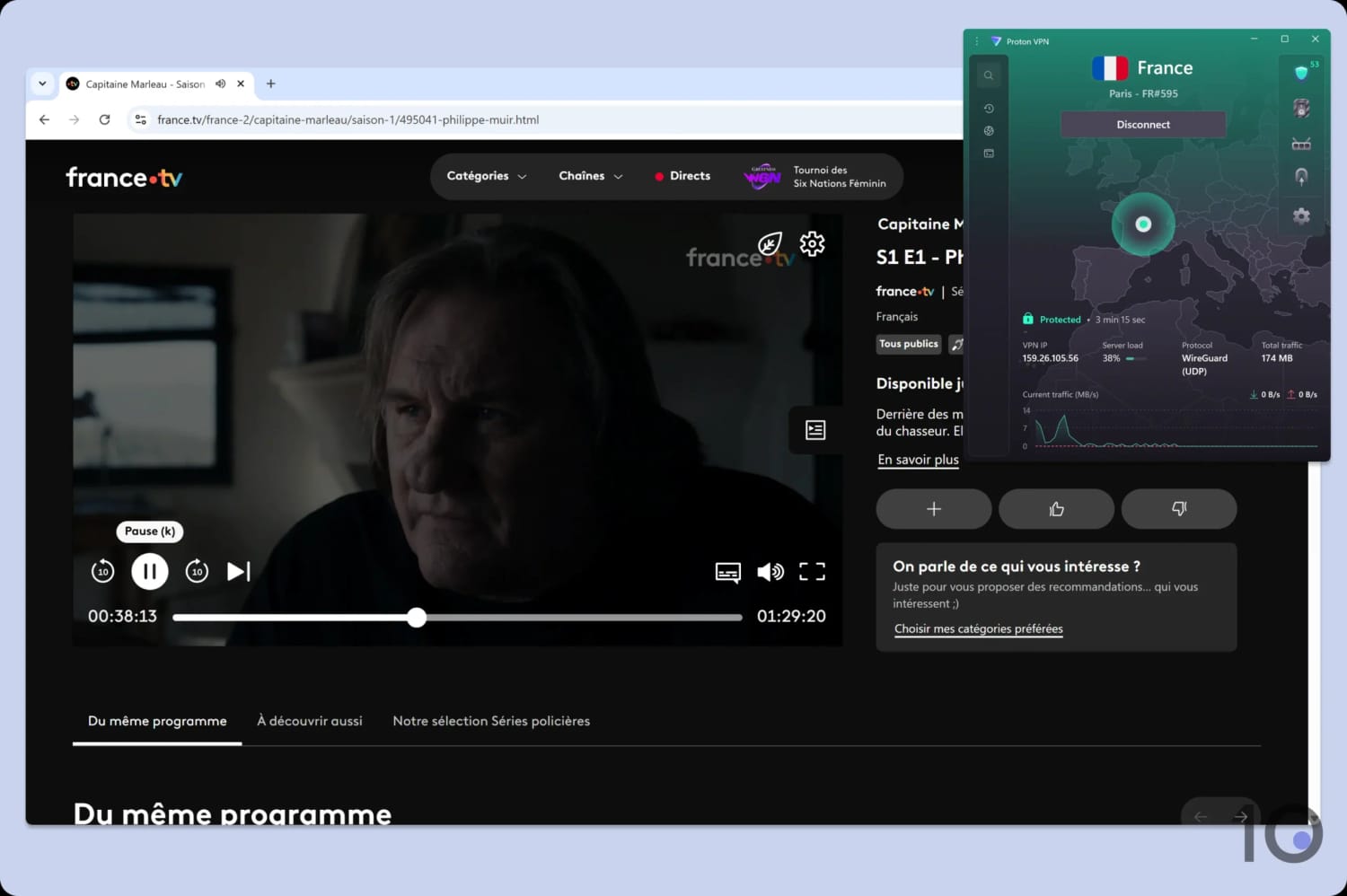Open the subtitles menu in player
Viewport: 1347px width, 896px height.
(x=728, y=572)
